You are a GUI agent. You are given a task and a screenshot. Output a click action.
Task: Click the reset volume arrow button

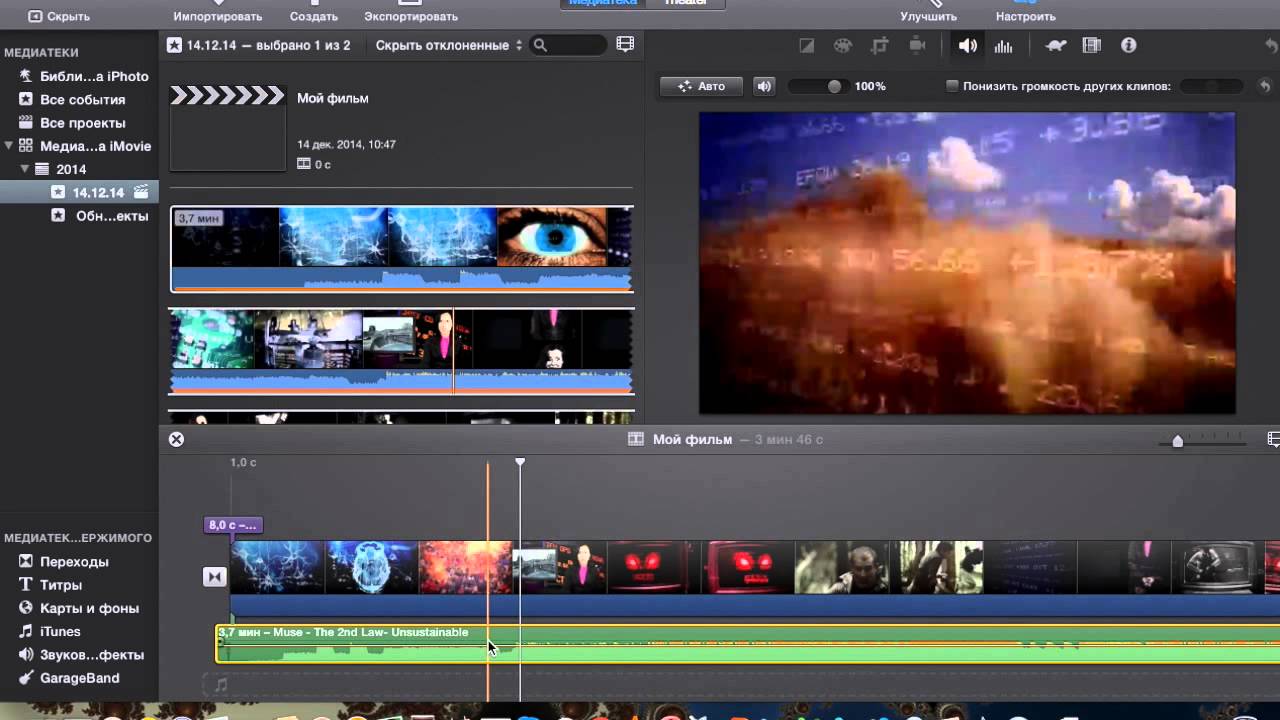tap(1265, 87)
